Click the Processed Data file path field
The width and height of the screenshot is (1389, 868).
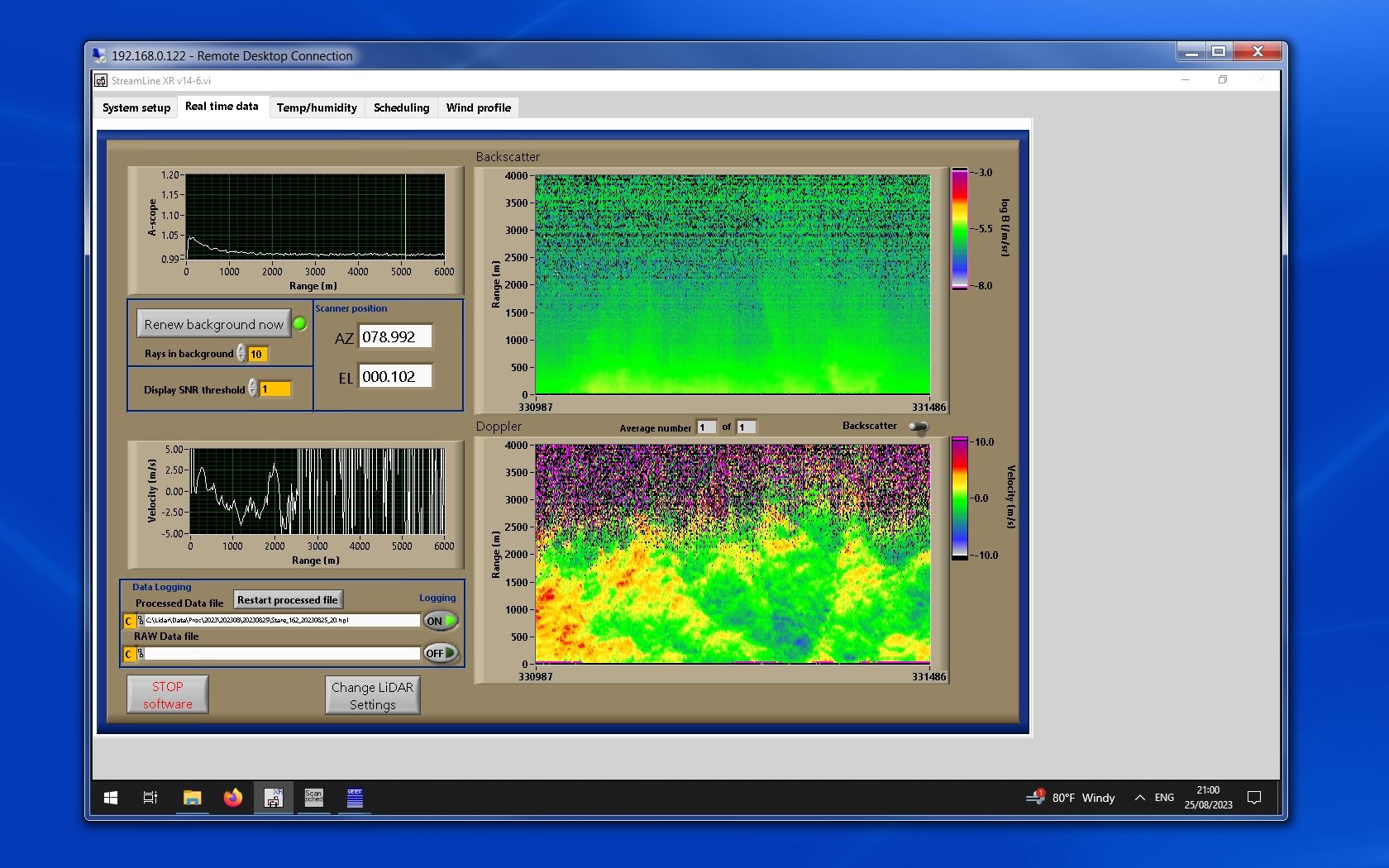coord(281,620)
